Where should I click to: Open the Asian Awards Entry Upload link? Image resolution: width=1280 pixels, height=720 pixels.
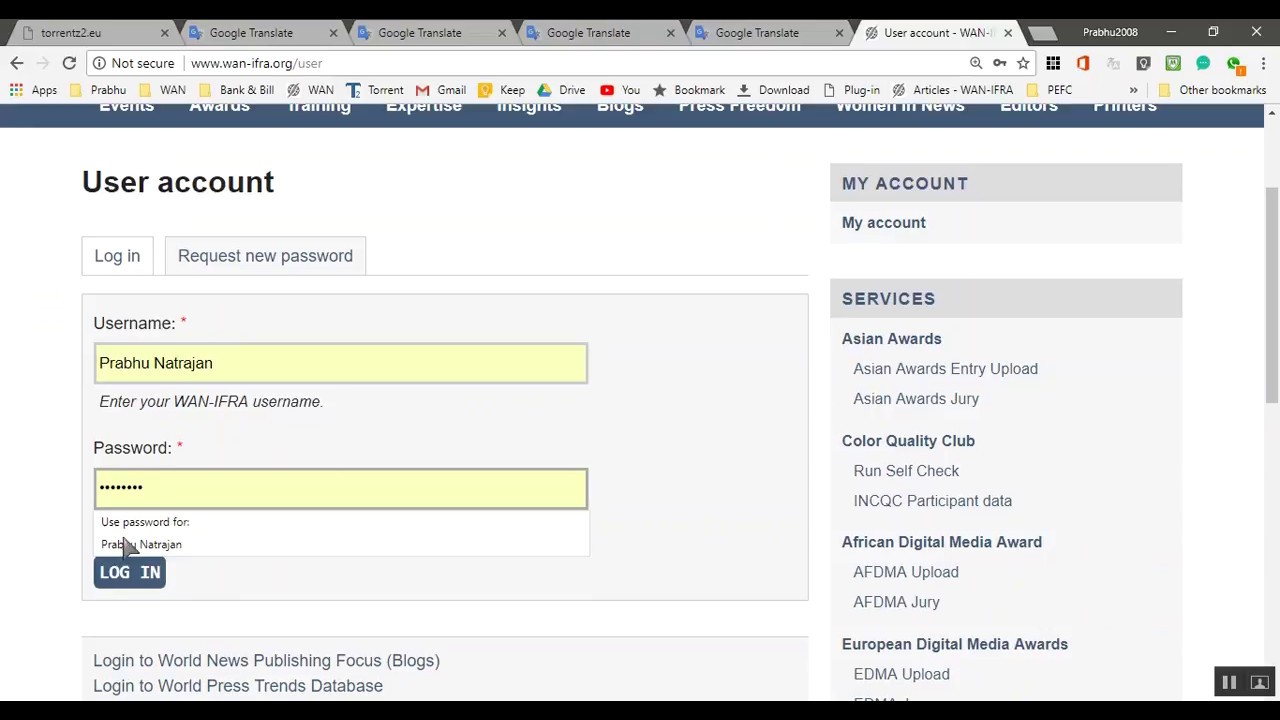pos(946,369)
